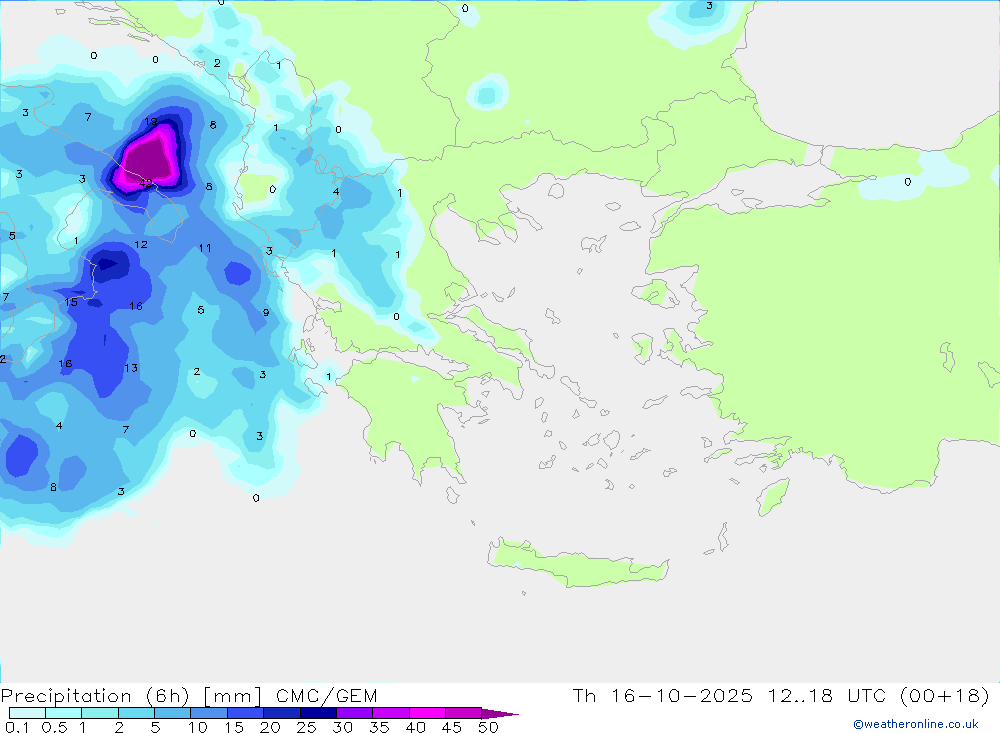Viewport: 1000px width, 733px height.
Task: Pick the 5–10 mm legend color swatch
Action: pos(172,713)
